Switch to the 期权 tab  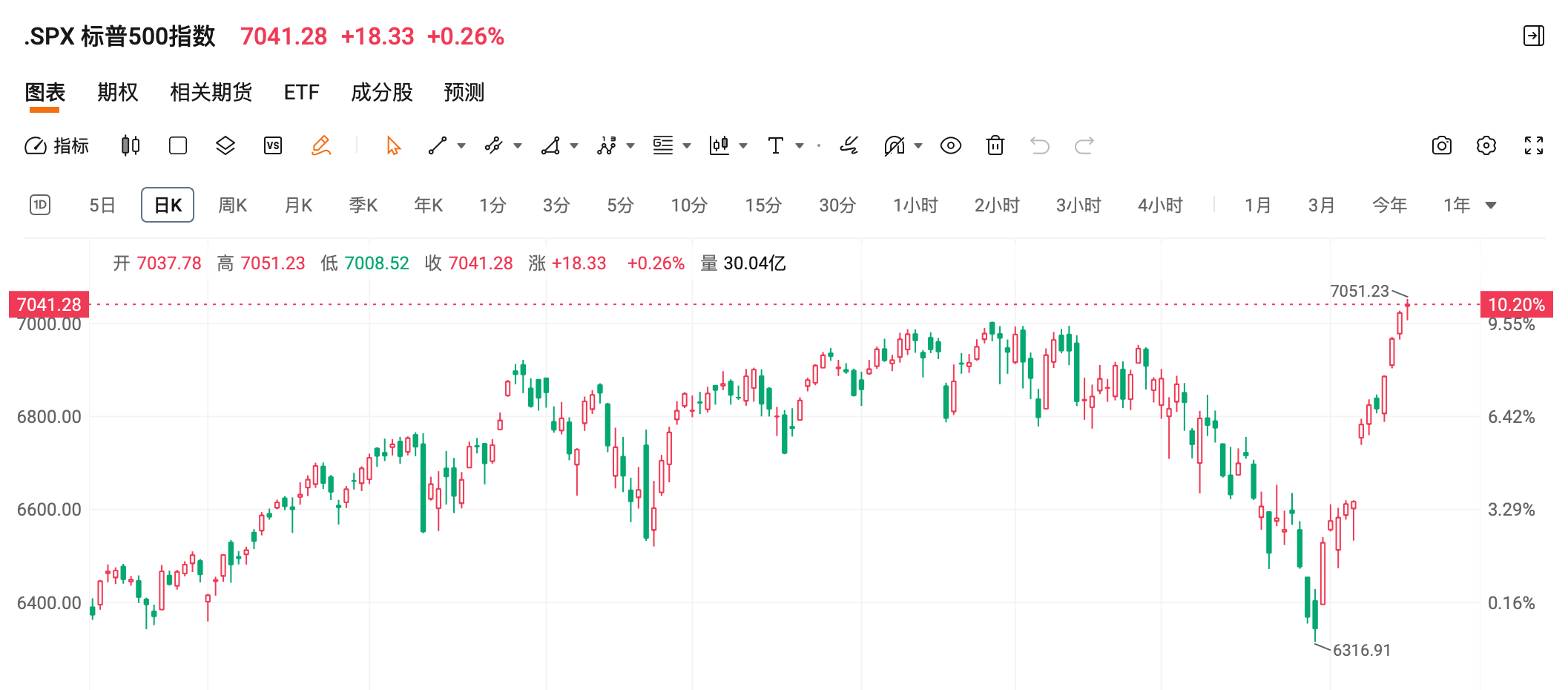pyautogui.click(x=118, y=92)
